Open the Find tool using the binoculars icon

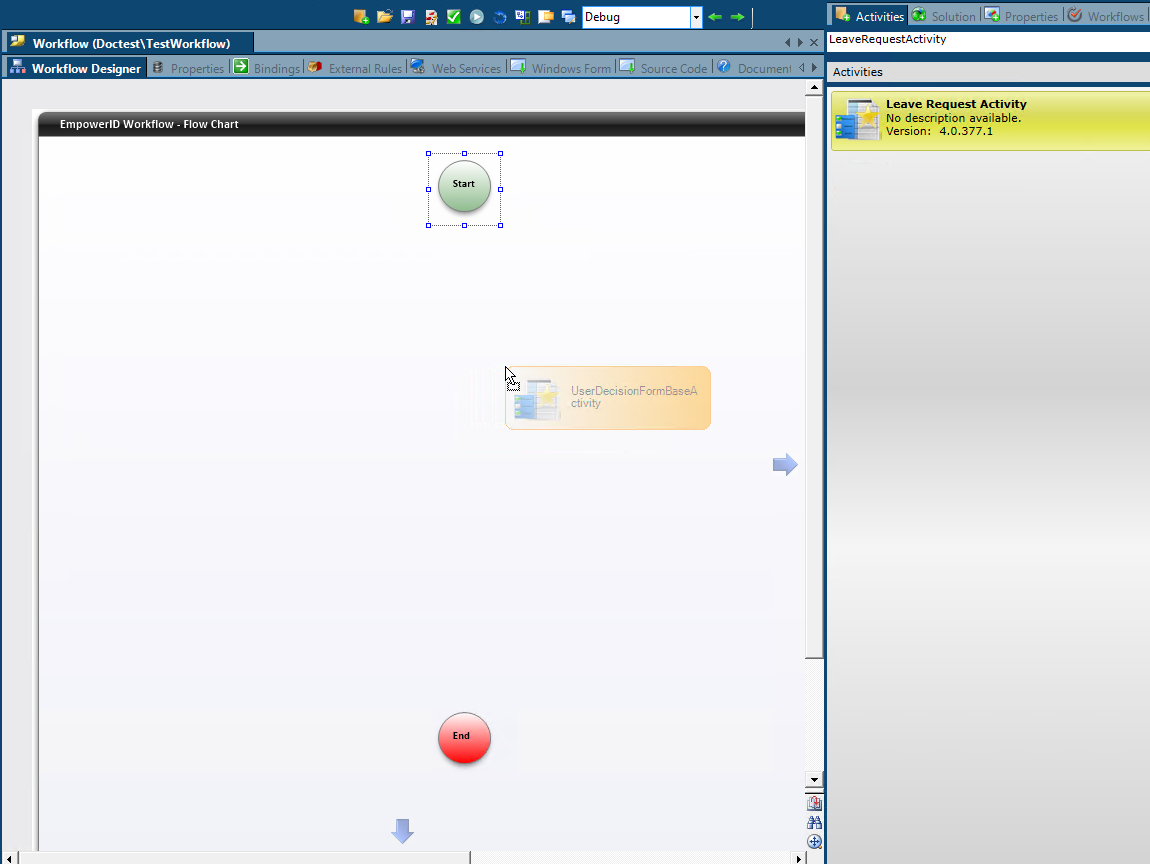(x=814, y=822)
